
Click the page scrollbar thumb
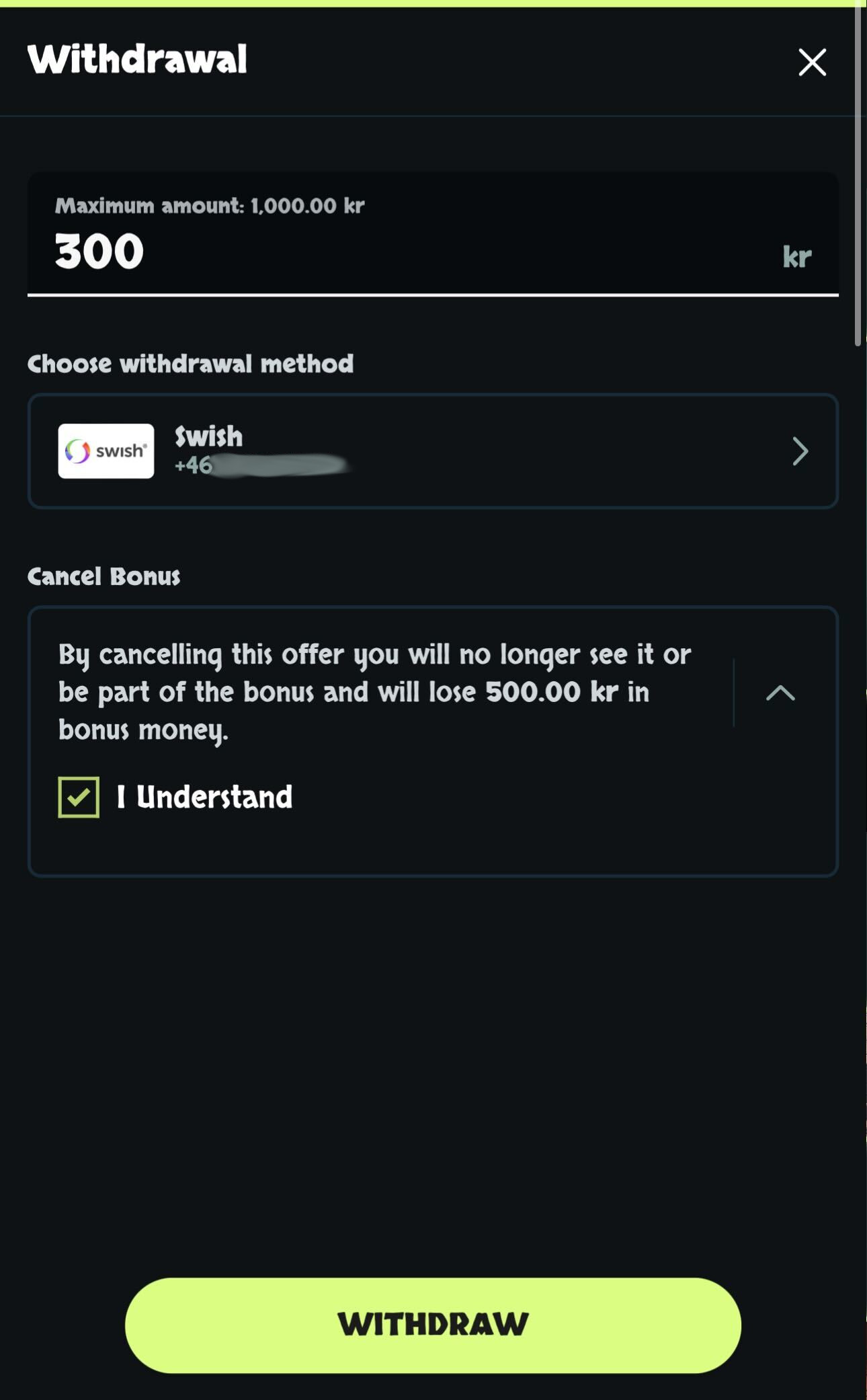click(858, 175)
